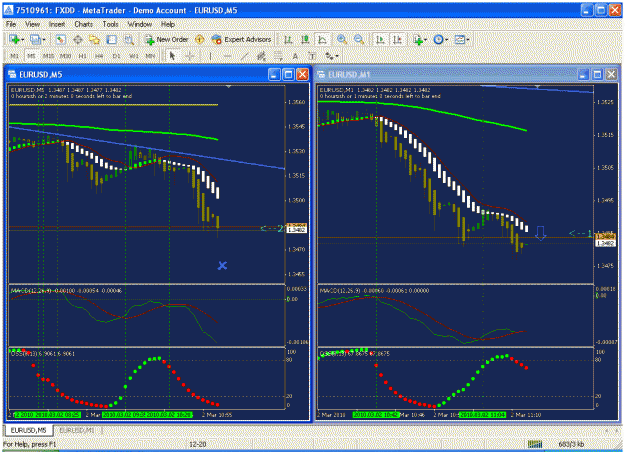625x452 pixels.
Task: Select the Equidistant Channel tool
Action: click(x=261, y=56)
